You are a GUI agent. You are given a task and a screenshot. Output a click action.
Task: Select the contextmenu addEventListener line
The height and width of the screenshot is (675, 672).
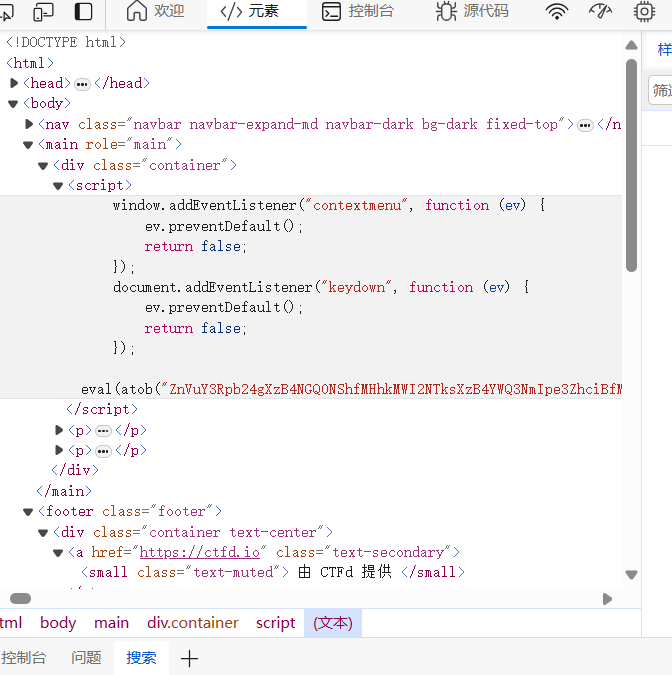pyautogui.click(x=329, y=205)
